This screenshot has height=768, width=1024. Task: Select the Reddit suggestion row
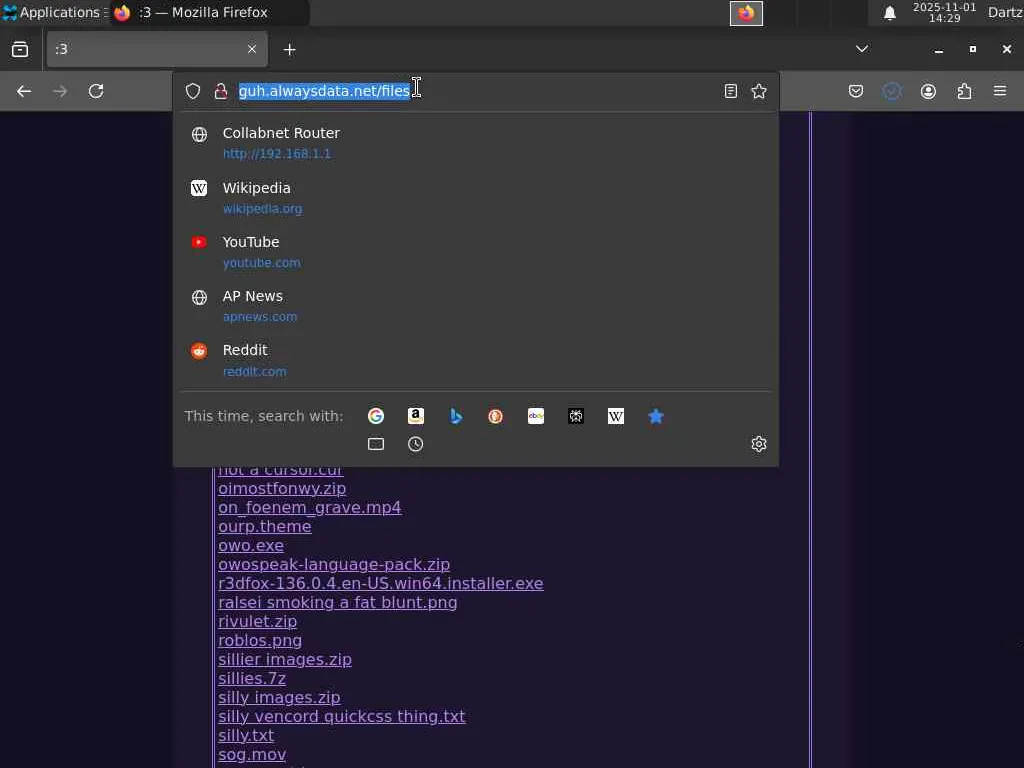pos(476,360)
